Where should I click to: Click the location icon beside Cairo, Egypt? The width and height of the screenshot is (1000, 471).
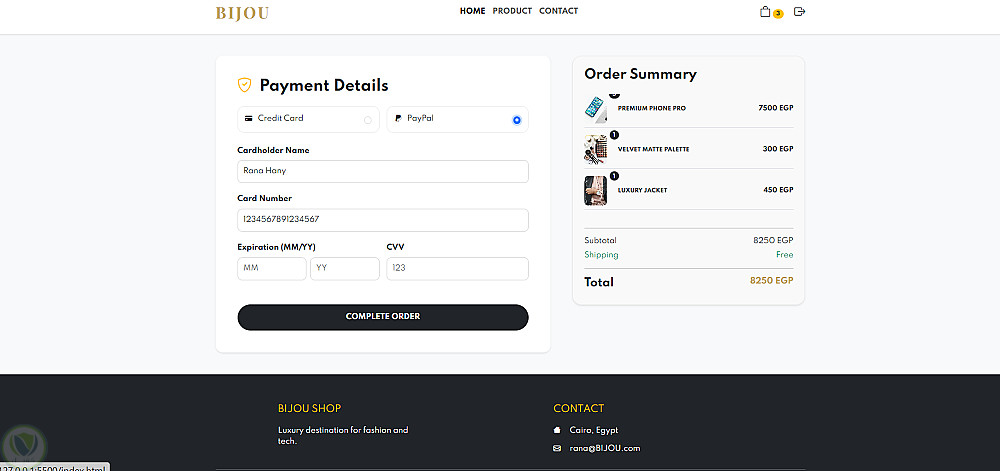(557, 430)
